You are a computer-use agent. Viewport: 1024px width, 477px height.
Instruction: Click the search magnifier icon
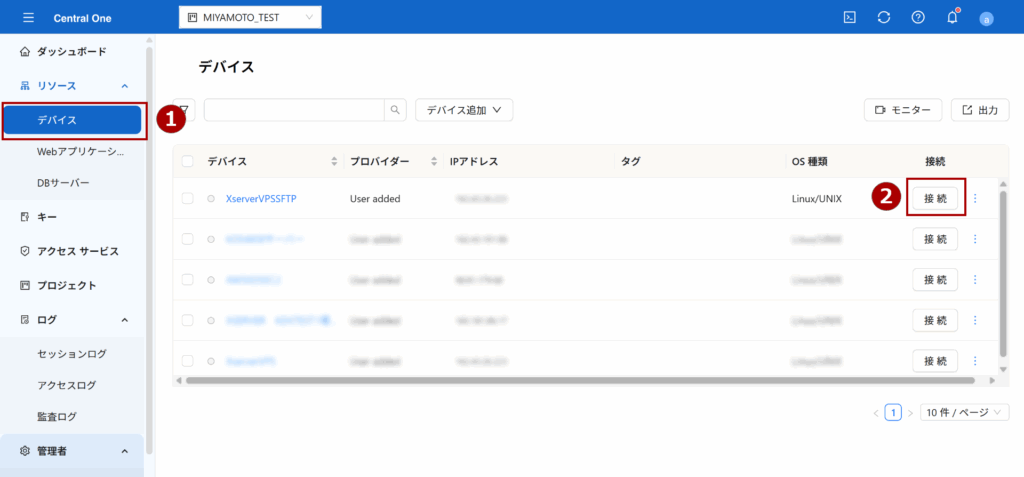[397, 110]
